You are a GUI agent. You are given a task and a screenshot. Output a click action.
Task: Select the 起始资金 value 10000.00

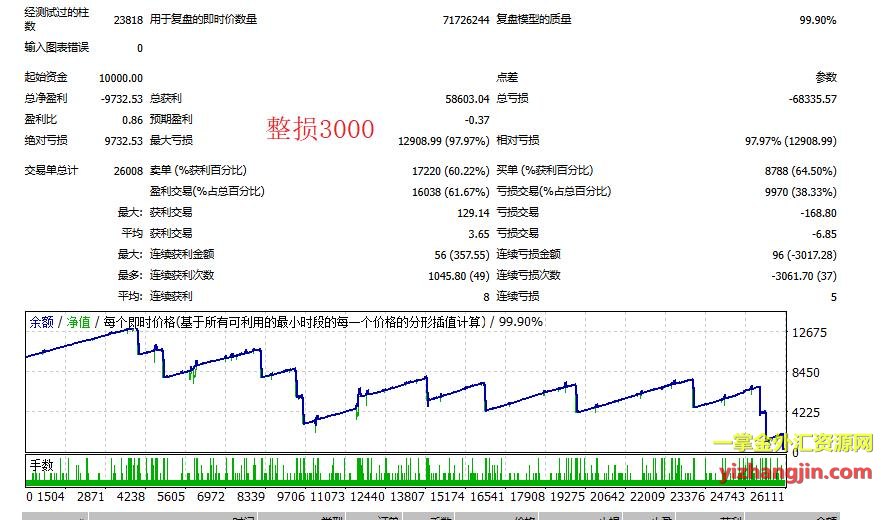[x=121, y=78]
